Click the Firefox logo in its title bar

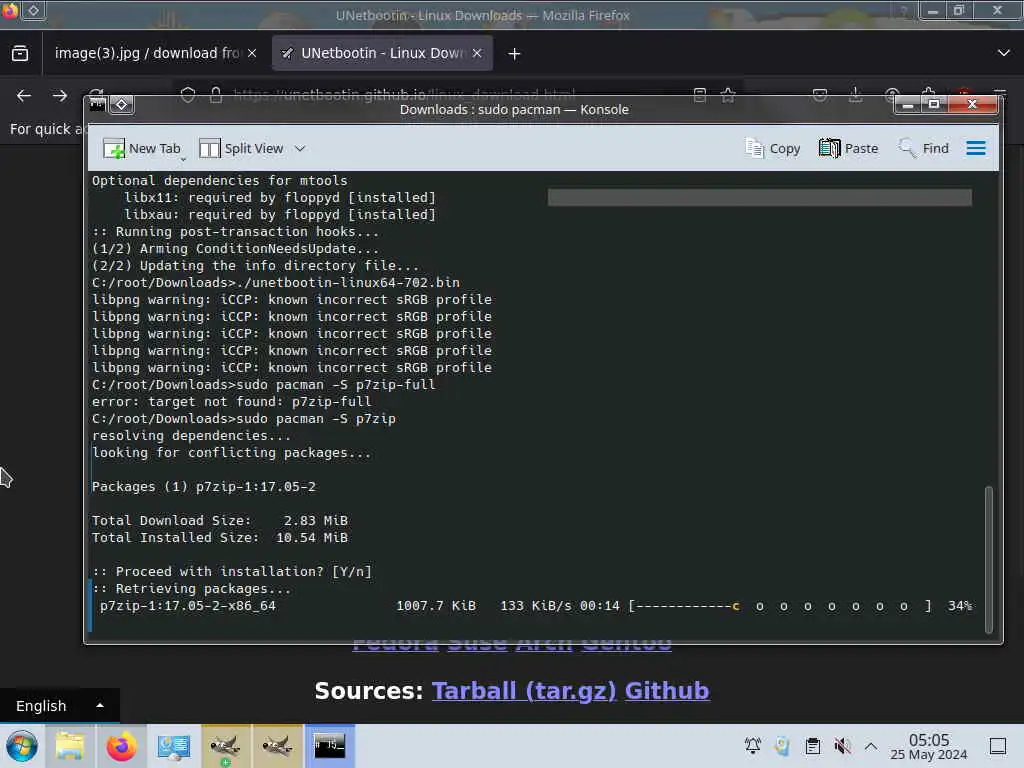[10, 10]
